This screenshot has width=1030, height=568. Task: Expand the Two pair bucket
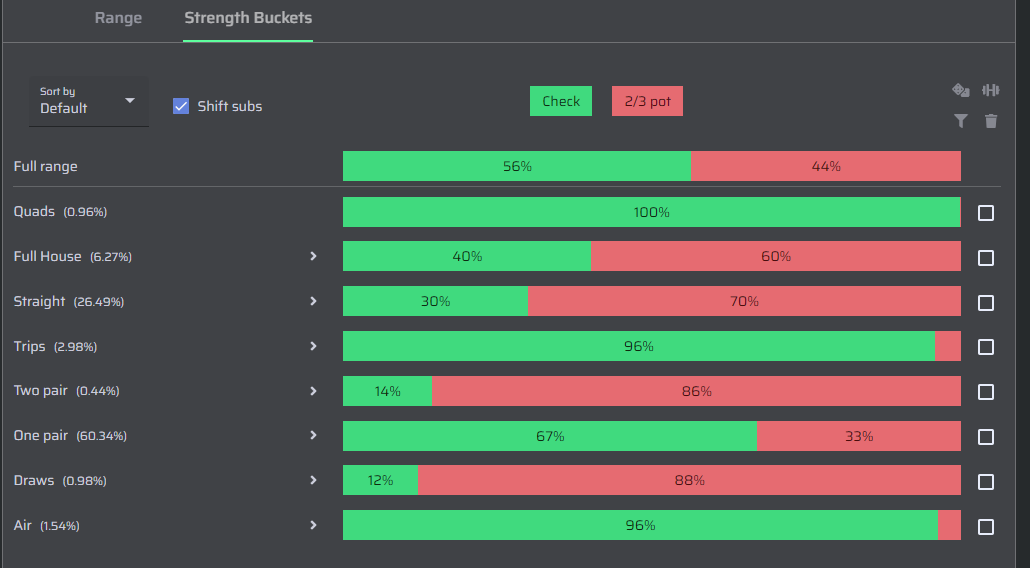(313, 391)
